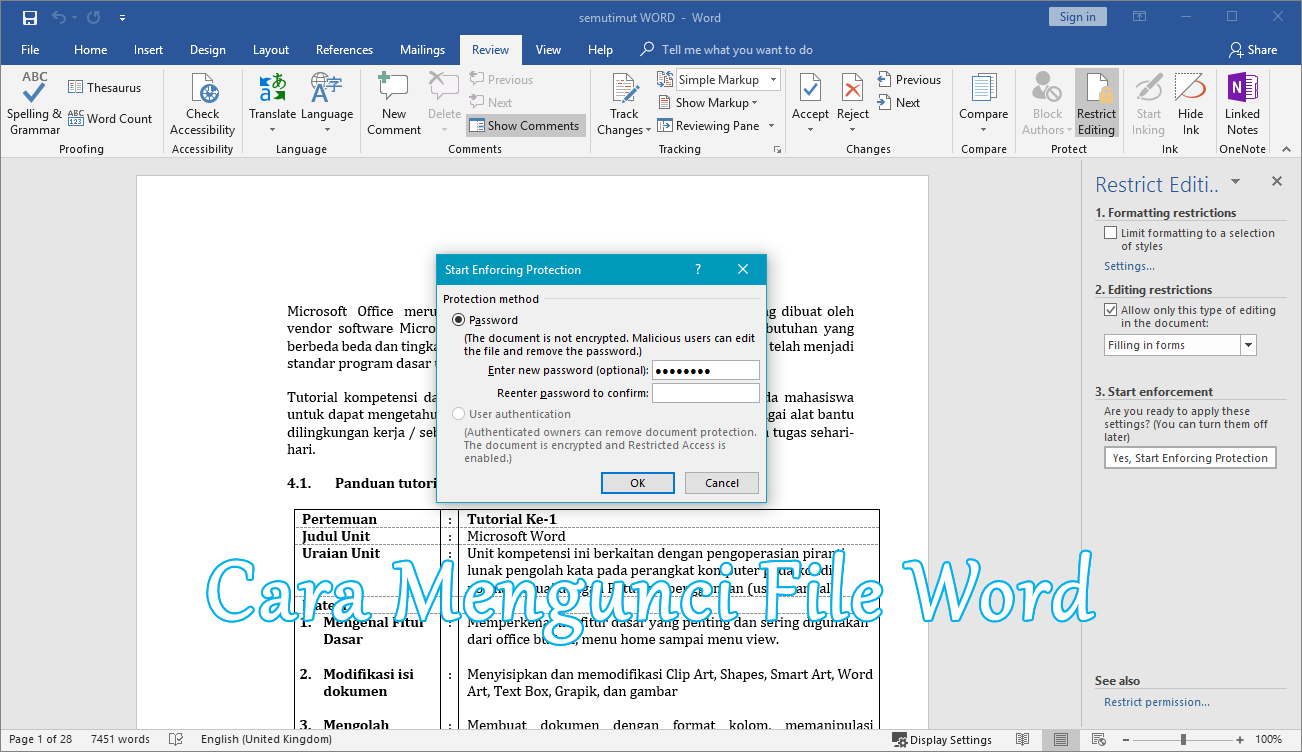The width and height of the screenshot is (1302, 752).
Task: Click the Sign in button
Action: [x=1077, y=17]
